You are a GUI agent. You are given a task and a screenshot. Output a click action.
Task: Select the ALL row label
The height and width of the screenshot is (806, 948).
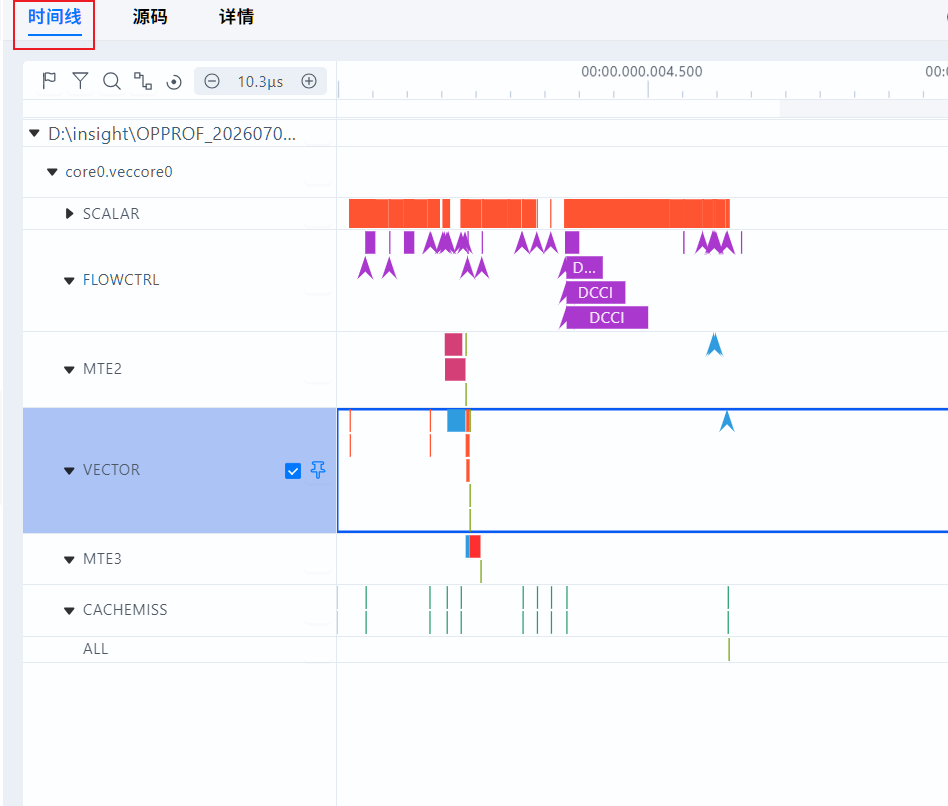(96, 649)
